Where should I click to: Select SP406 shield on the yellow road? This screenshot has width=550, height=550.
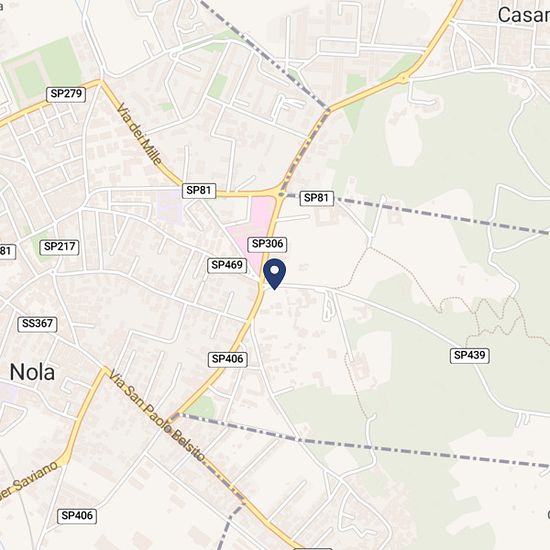point(228,360)
